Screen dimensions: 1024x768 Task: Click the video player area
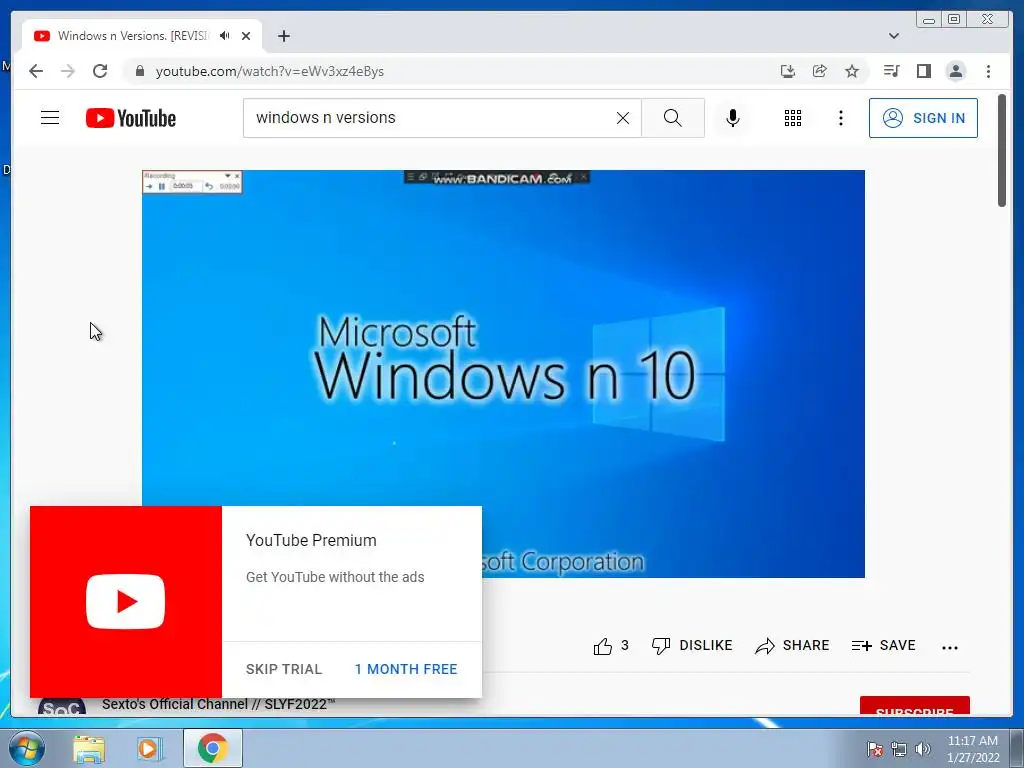(x=504, y=374)
